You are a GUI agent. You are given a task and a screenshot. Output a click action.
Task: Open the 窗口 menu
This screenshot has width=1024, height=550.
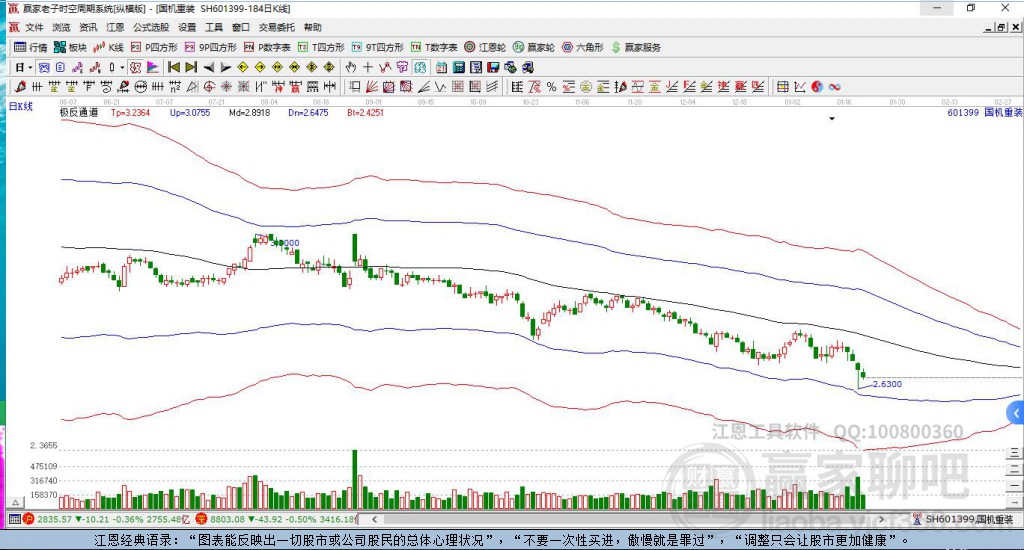pyautogui.click(x=240, y=27)
